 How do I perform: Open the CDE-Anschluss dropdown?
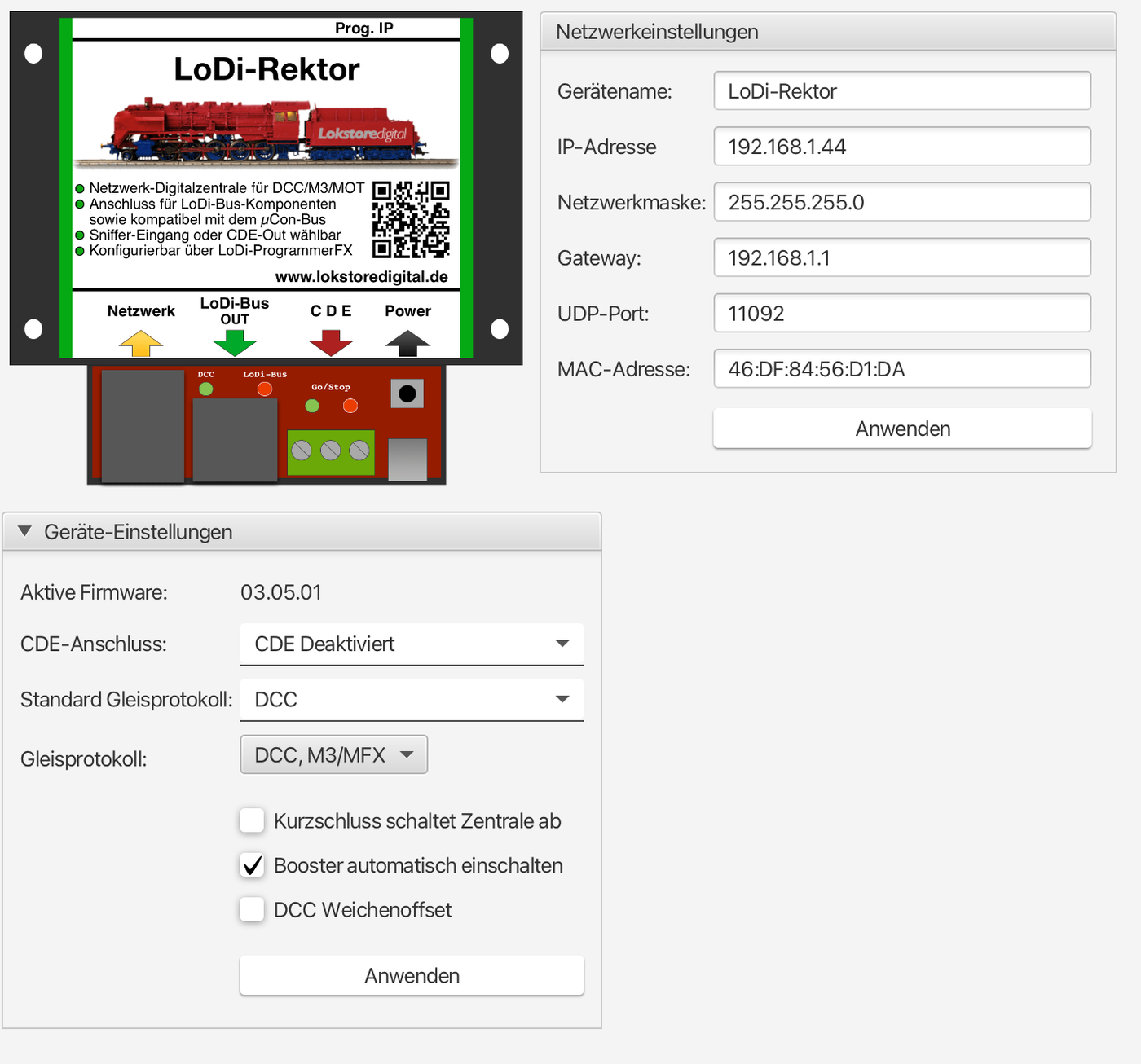click(x=412, y=644)
